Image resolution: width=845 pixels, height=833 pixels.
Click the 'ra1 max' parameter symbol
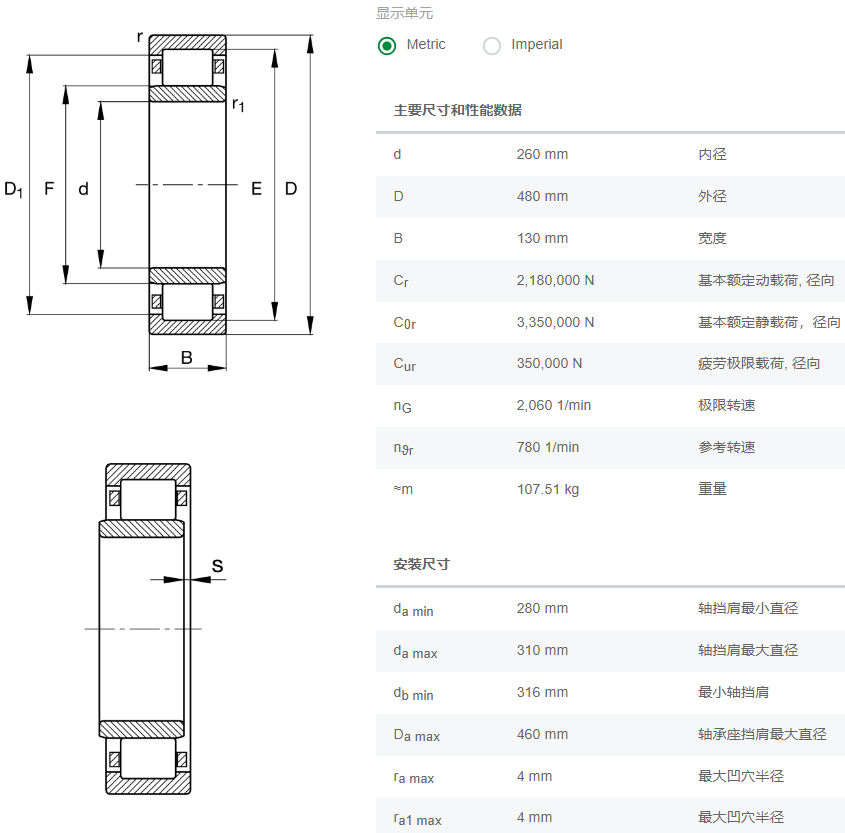point(417,819)
